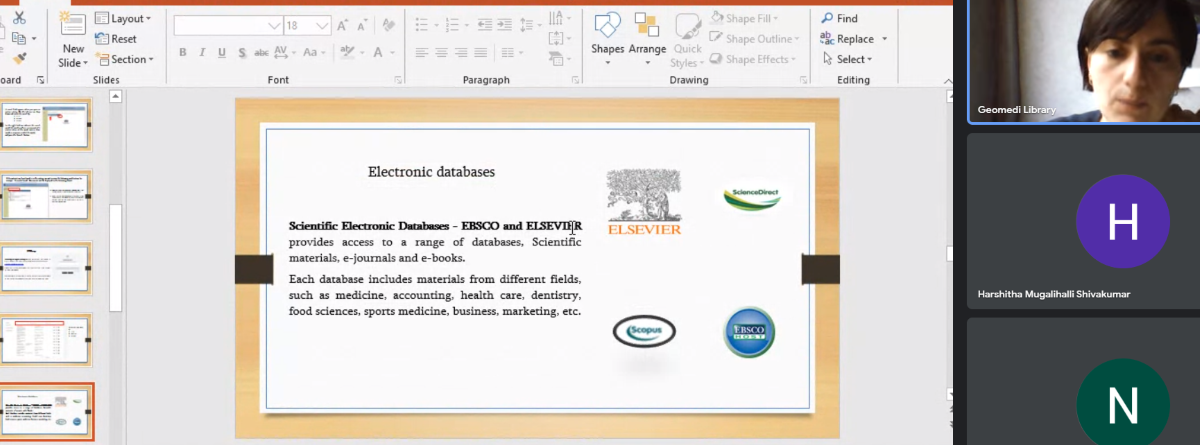Click the thumbnail pane scrollbar thumb
1200x445 pixels.
116,258
